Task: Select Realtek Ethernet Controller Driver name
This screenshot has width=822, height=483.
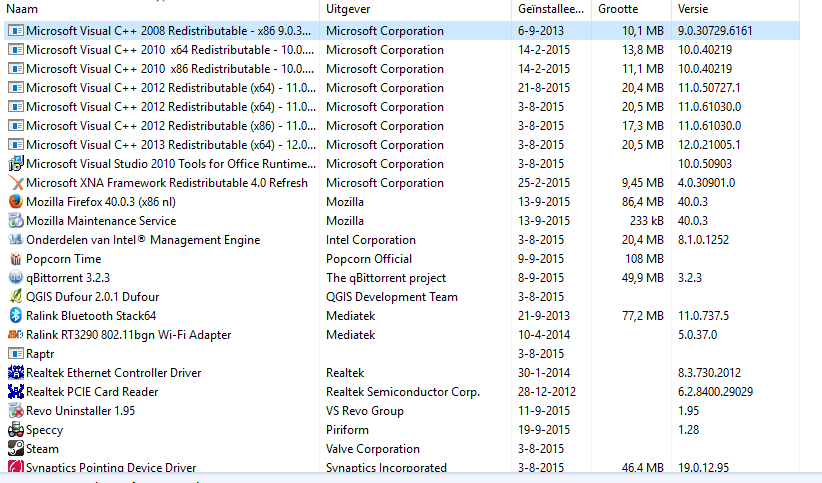Action: [x=113, y=373]
